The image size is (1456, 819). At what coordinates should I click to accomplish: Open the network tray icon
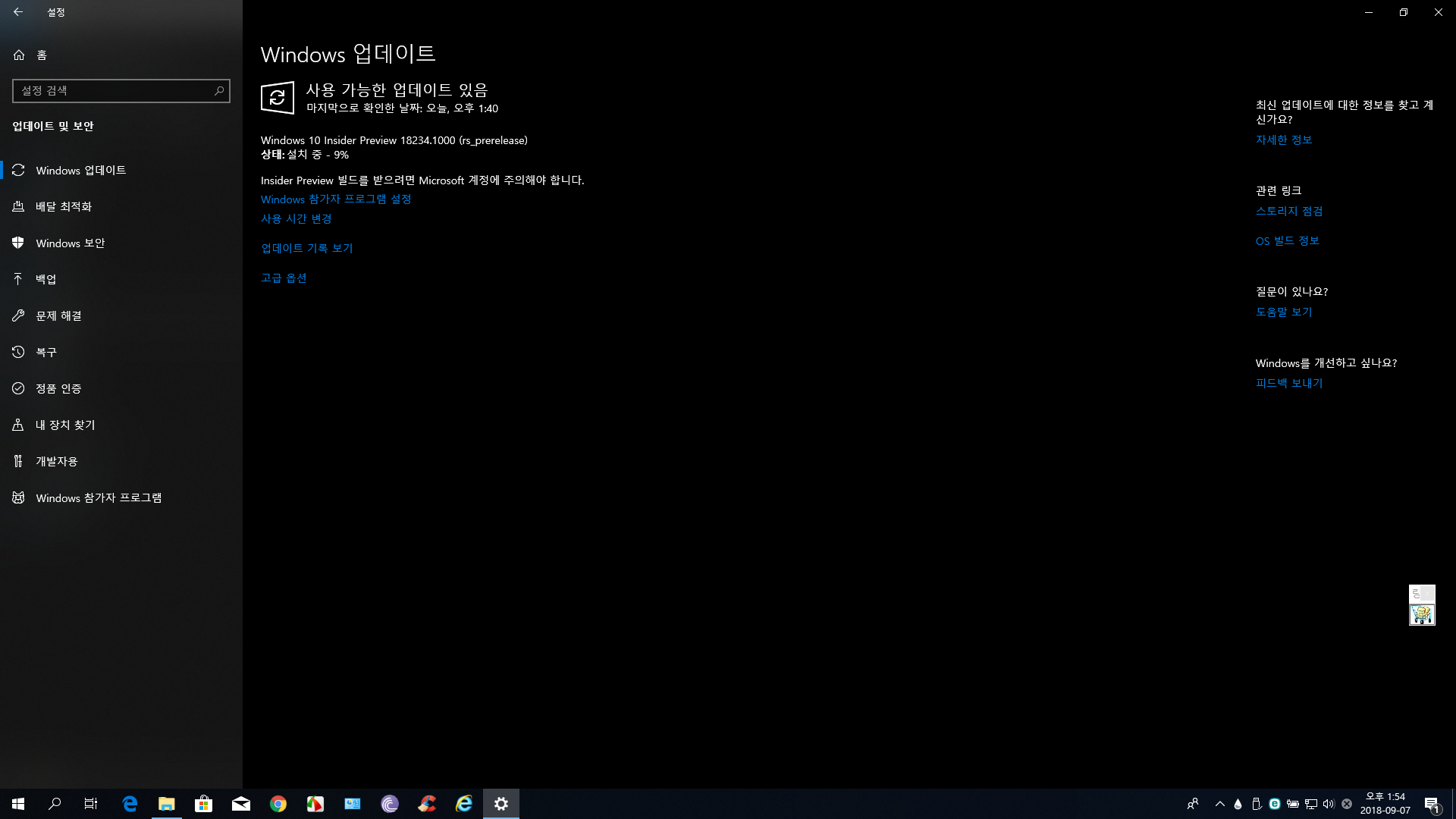(x=1311, y=804)
